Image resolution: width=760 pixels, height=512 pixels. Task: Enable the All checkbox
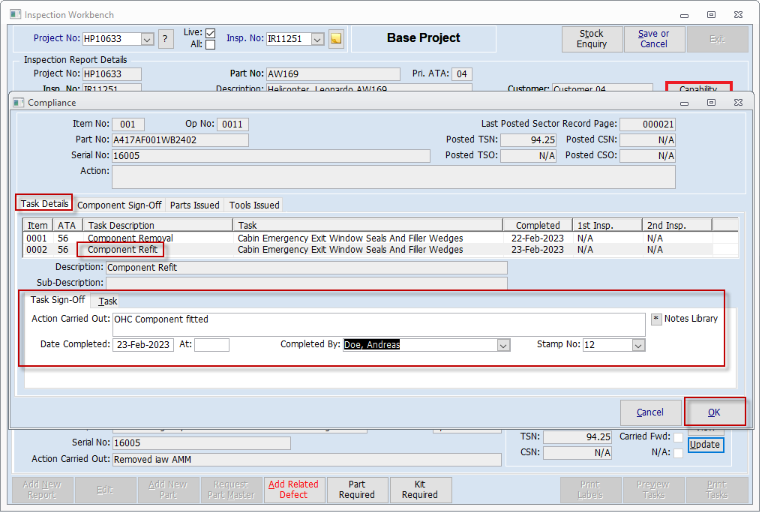coord(210,45)
